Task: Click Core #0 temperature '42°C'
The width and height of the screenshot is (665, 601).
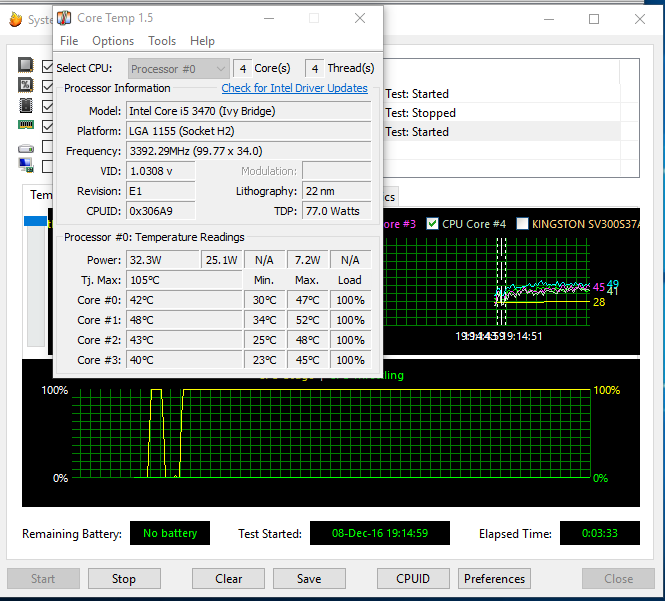Action: click(184, 300)
